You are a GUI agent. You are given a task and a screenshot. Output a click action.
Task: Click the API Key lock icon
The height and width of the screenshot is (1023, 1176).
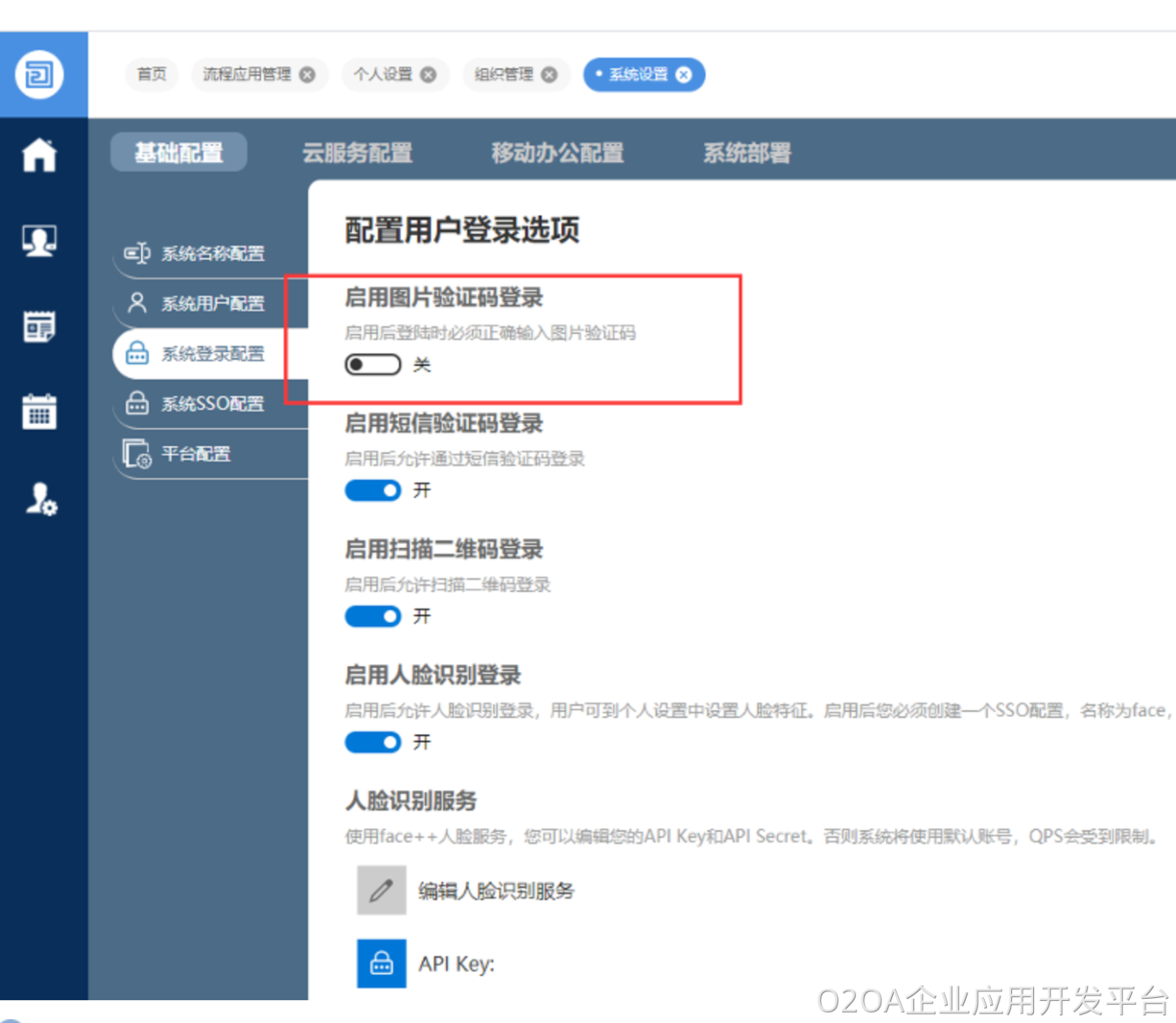click(382, 963)
